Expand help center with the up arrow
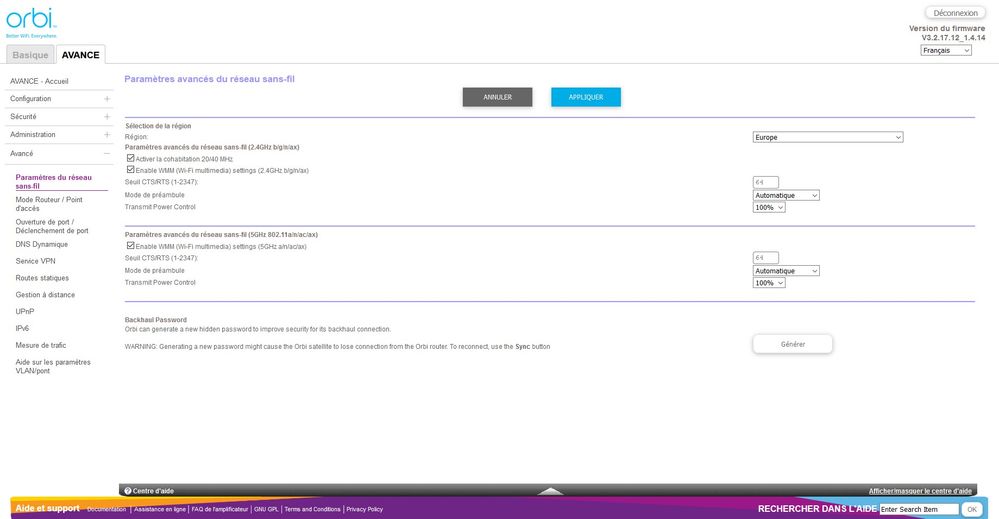The height and width of the screenshot is (519, 999). pos(550,491)
